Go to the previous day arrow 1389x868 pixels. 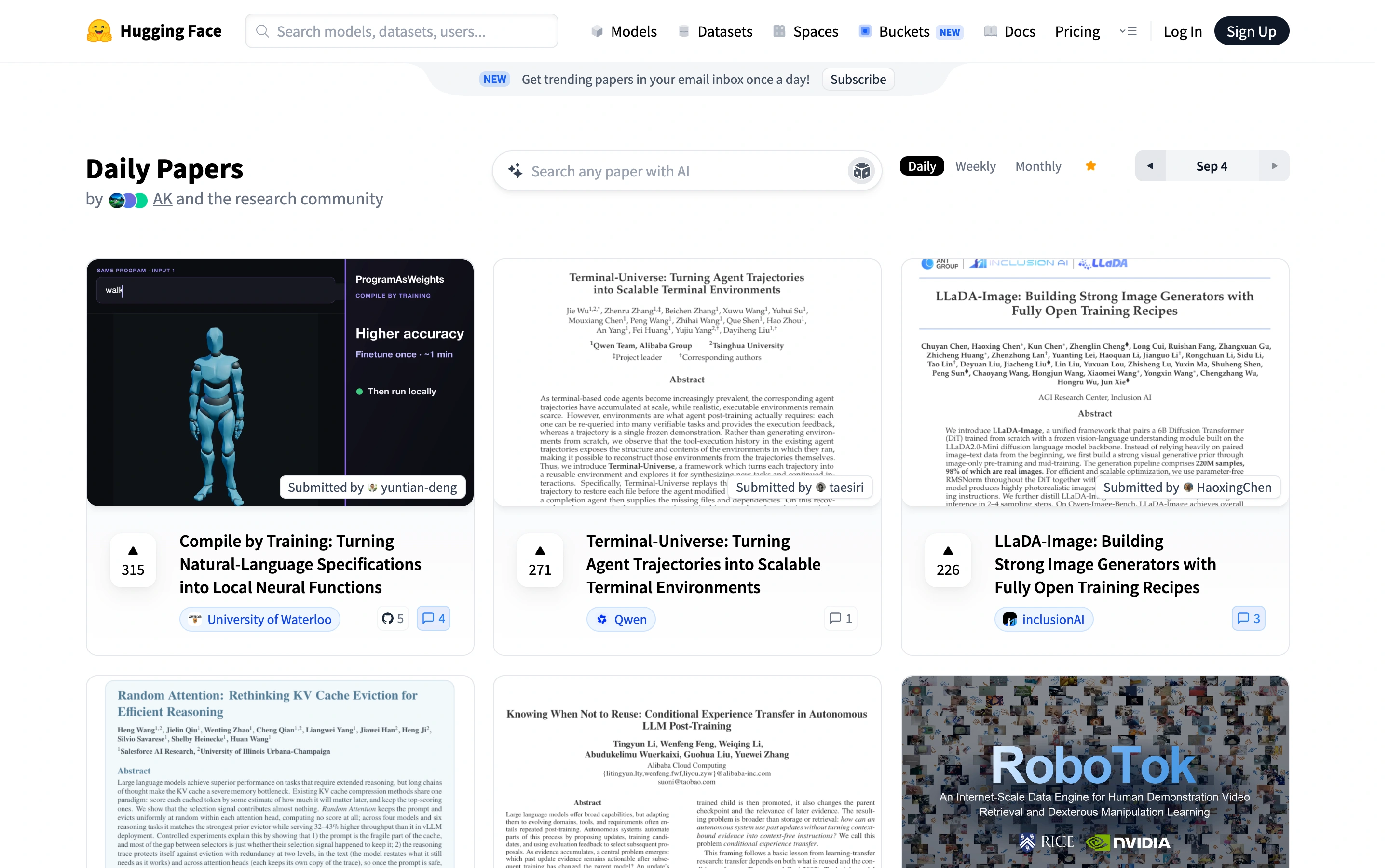[1150, 166]
